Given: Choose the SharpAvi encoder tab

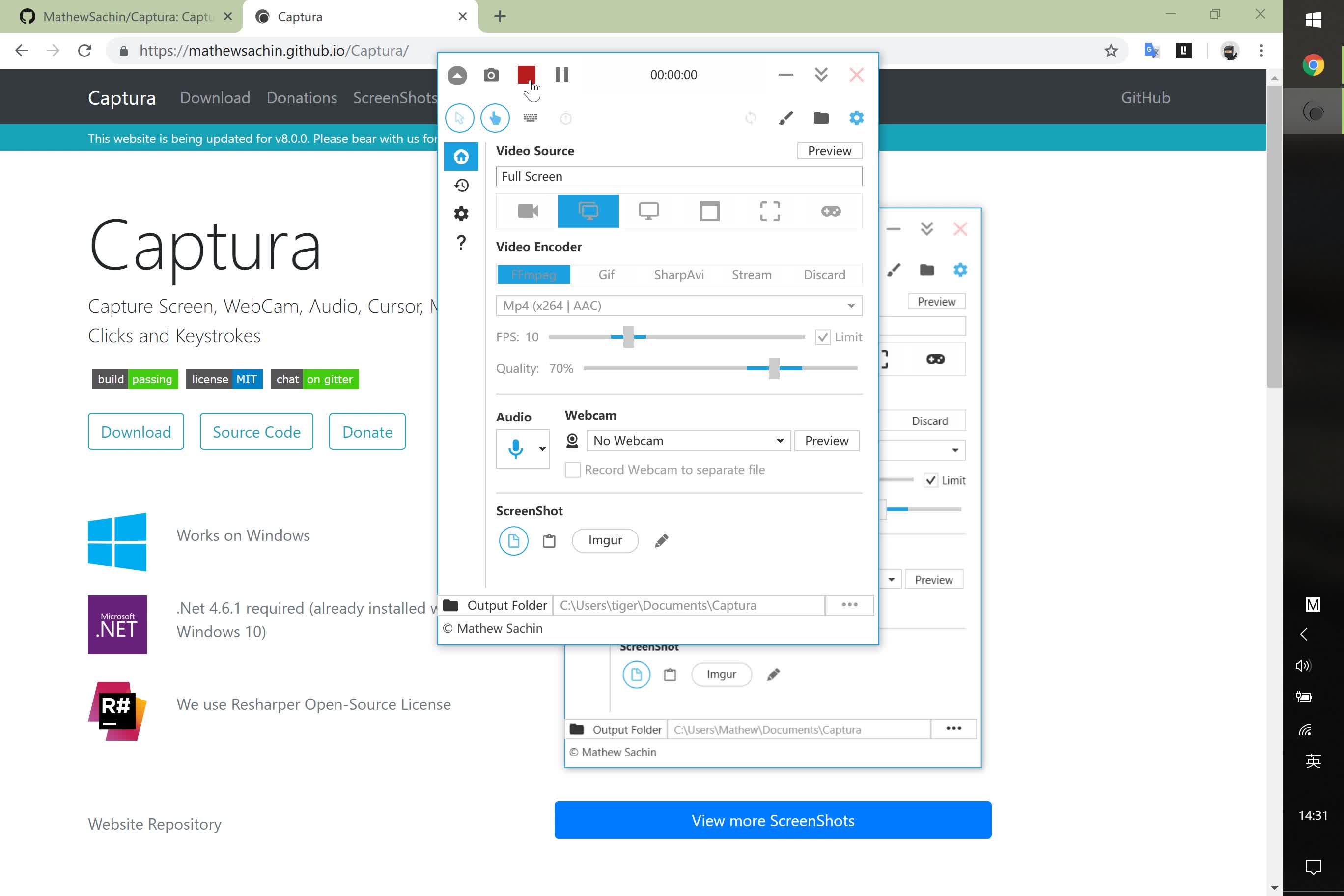Looking at the screenshot, I should pyautogui.click(x=679, y=275).
